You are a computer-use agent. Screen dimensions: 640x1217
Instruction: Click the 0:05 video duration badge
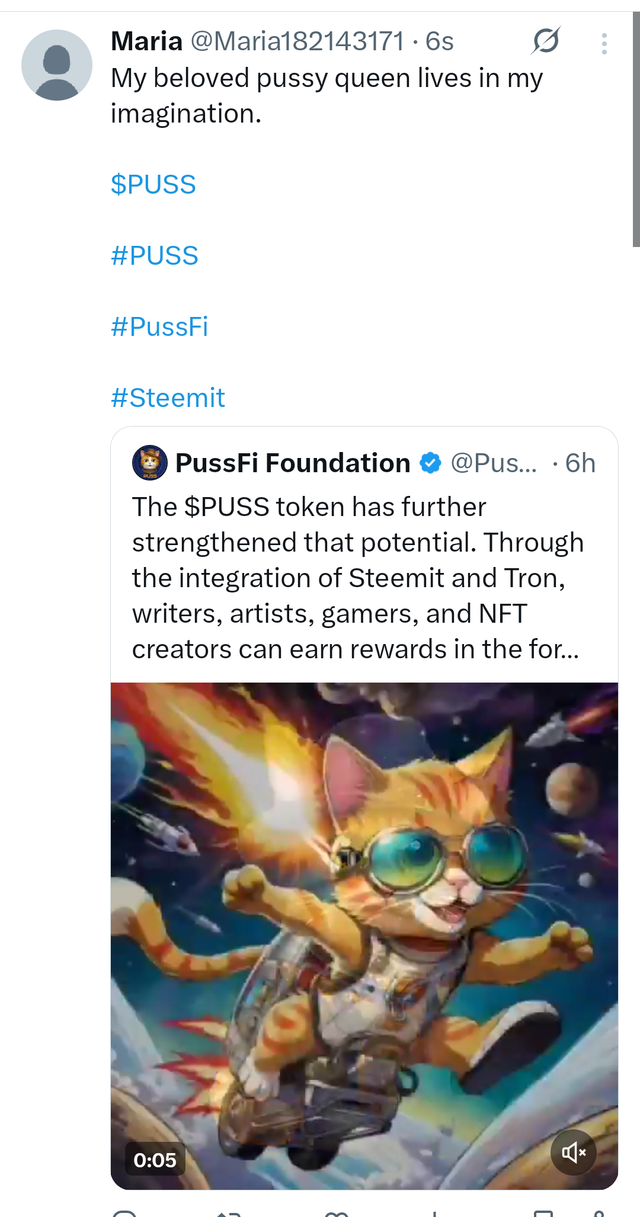coord(155,1160)
